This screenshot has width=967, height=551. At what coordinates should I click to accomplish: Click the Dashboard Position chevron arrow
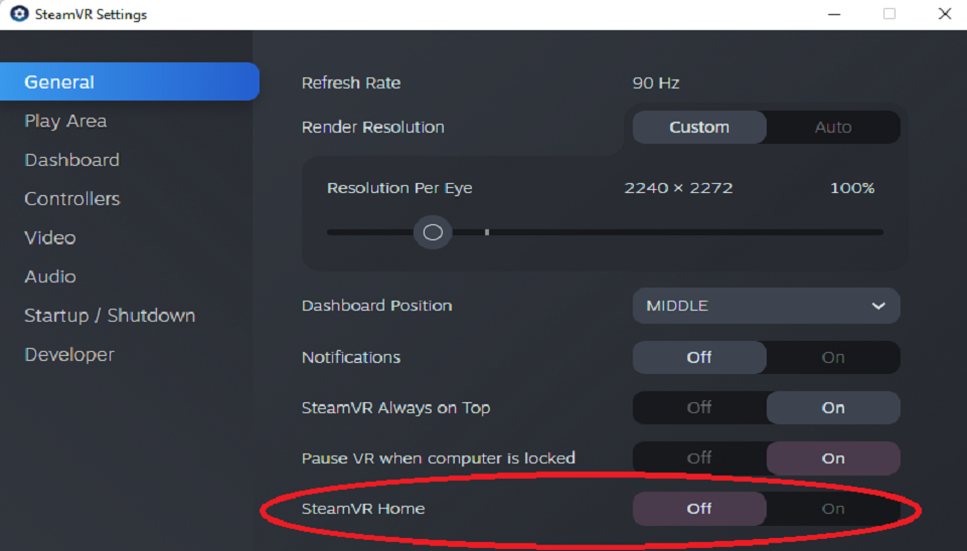point(878,306)
